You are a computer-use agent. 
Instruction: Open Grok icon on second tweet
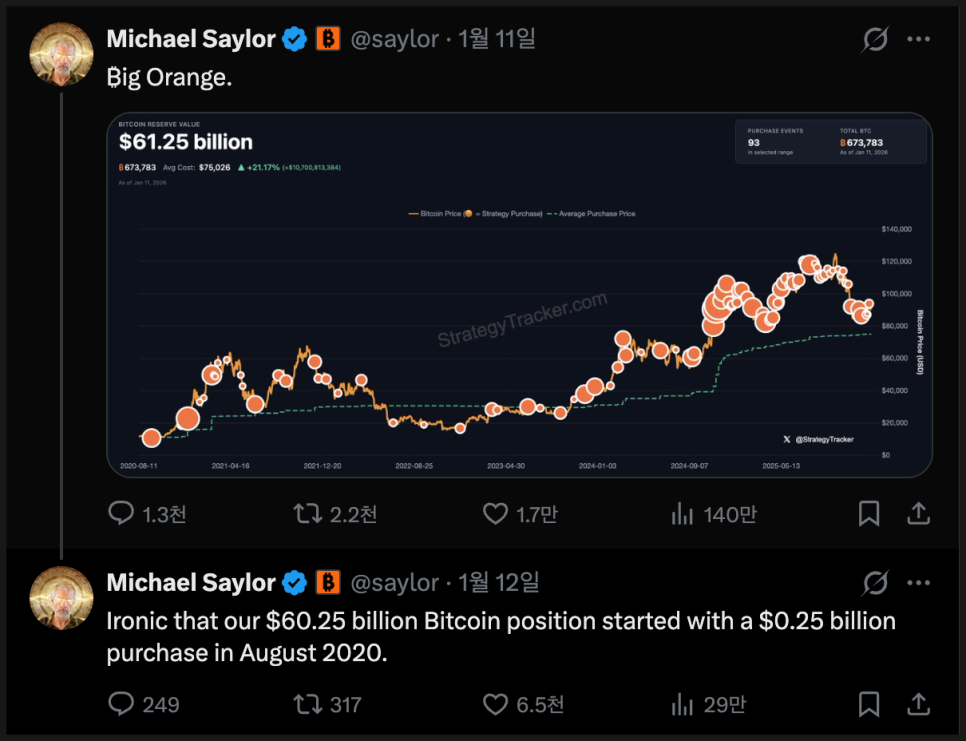click(x=875, y=582)
